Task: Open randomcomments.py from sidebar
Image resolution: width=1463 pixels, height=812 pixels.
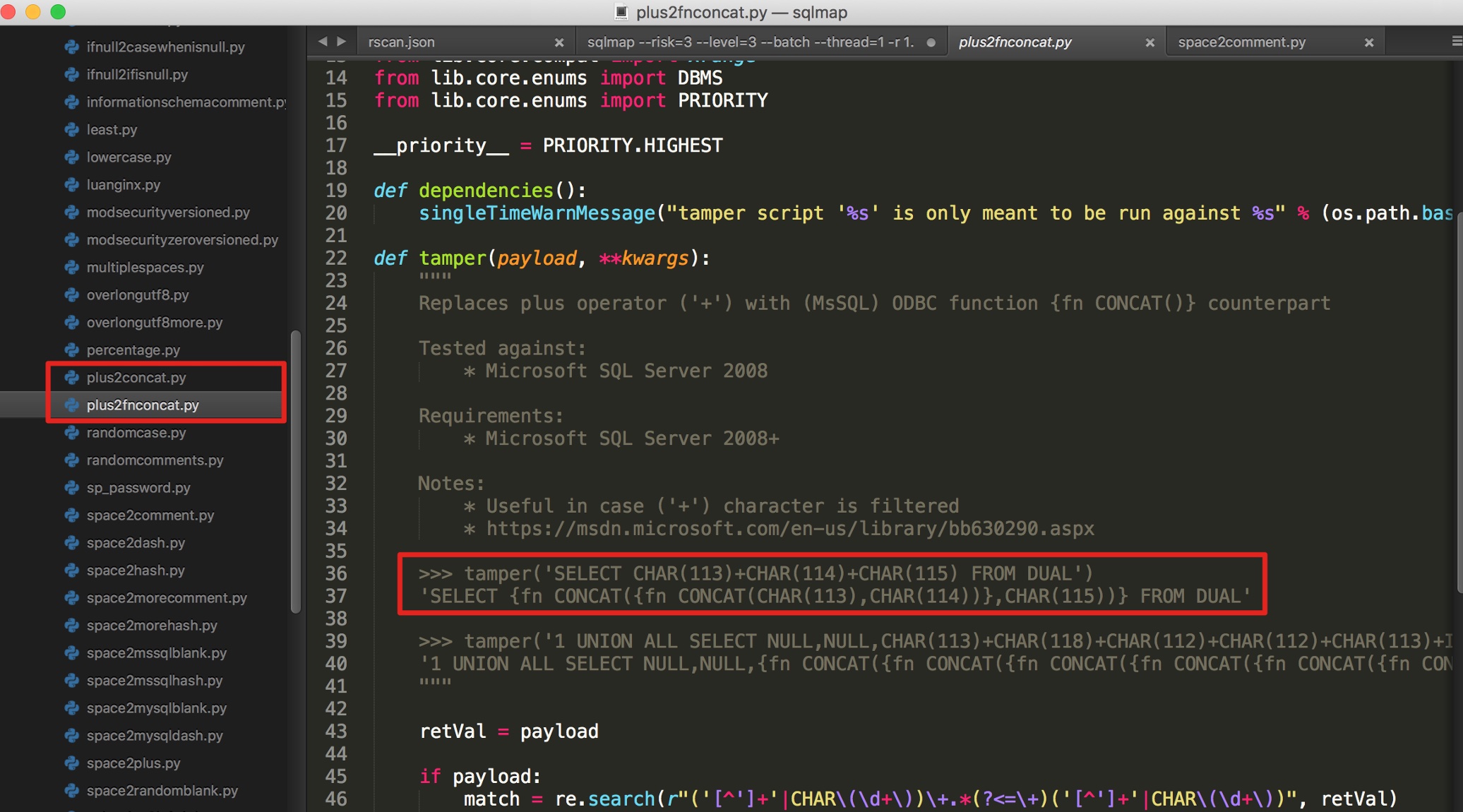Action: coord(155,460)
